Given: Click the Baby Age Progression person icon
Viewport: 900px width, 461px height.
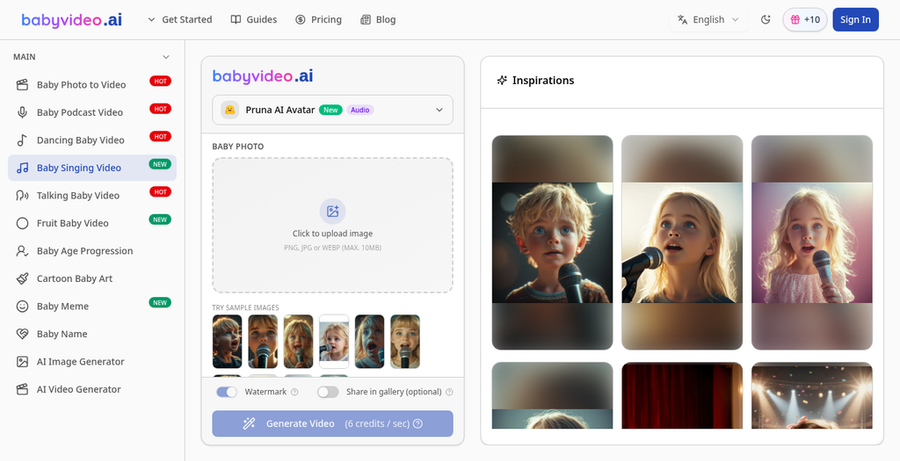Looking at the screenshot, I should (22, 251).
